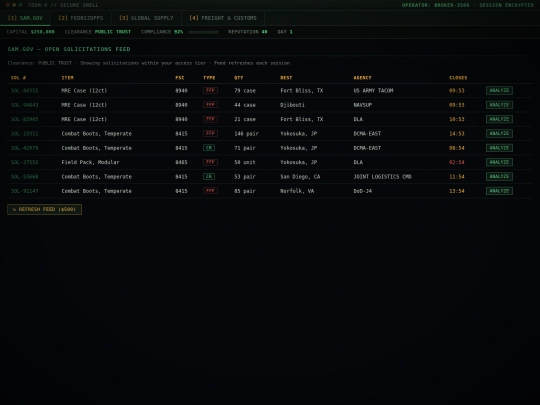This screenshot has width=540, height=405.
Task: Click the FFP badge in the Djibouti row
Action: tap(210, 104)
